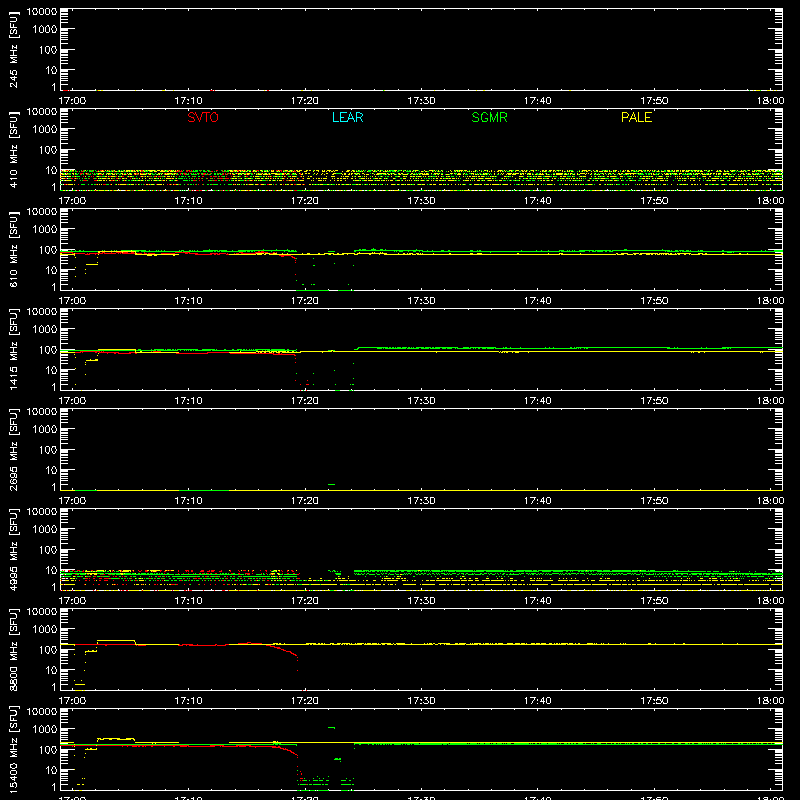Click the green spike above 1000 in 15400 MHz panel

click(331, 728)
